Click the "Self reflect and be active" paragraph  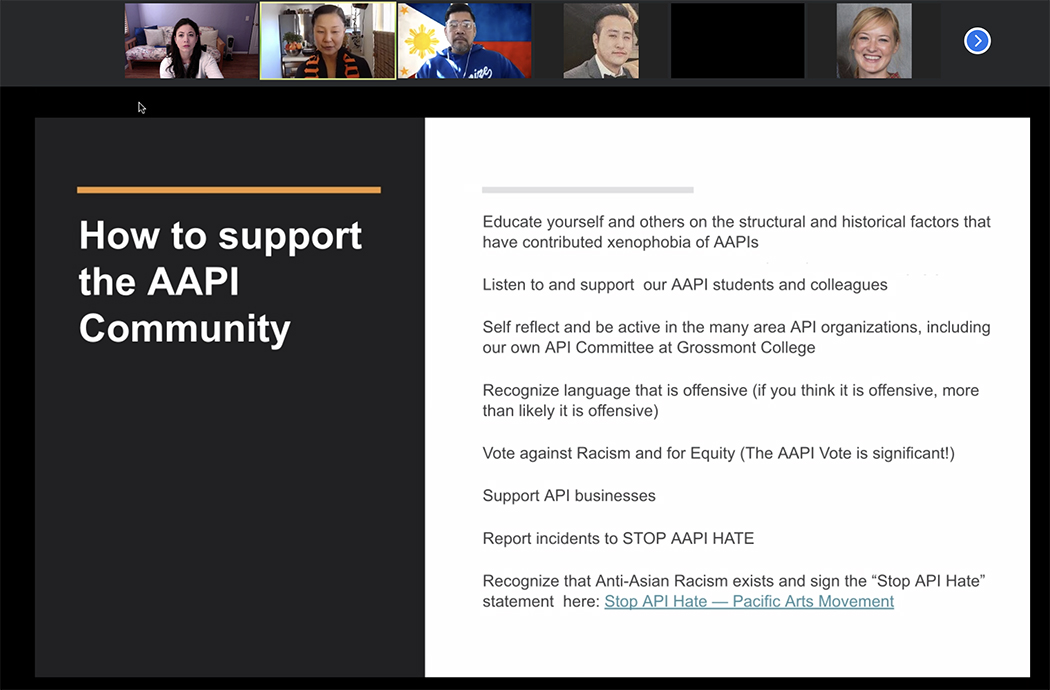point(736,337)
